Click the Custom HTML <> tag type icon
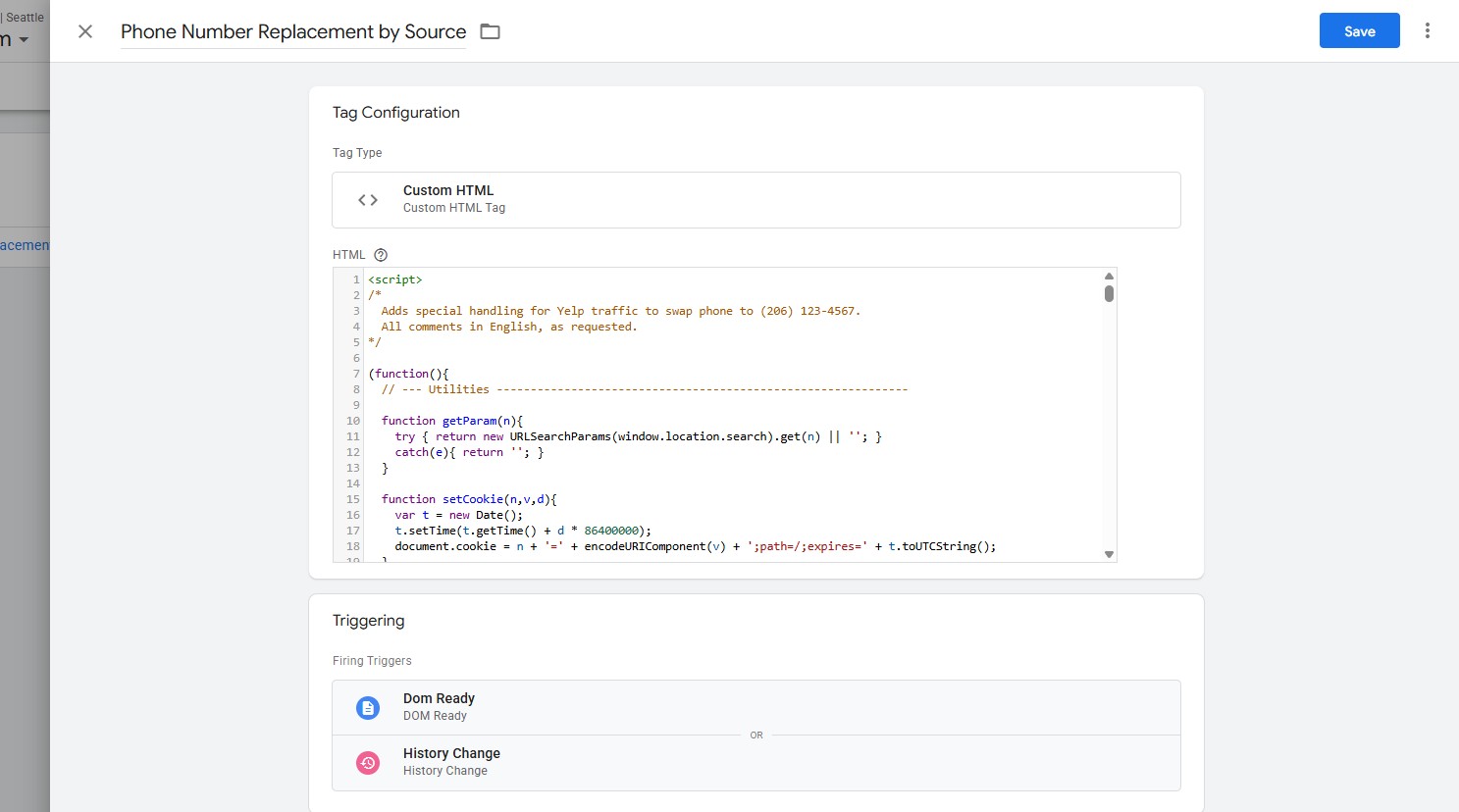Screen dimensions: 1459x812 [367, 199]
